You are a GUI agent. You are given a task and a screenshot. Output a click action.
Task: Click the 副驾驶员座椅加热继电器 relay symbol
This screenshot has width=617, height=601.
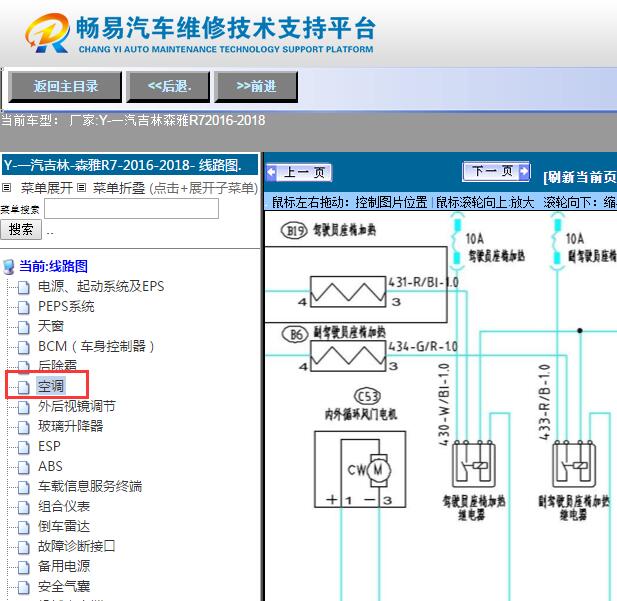574,464
